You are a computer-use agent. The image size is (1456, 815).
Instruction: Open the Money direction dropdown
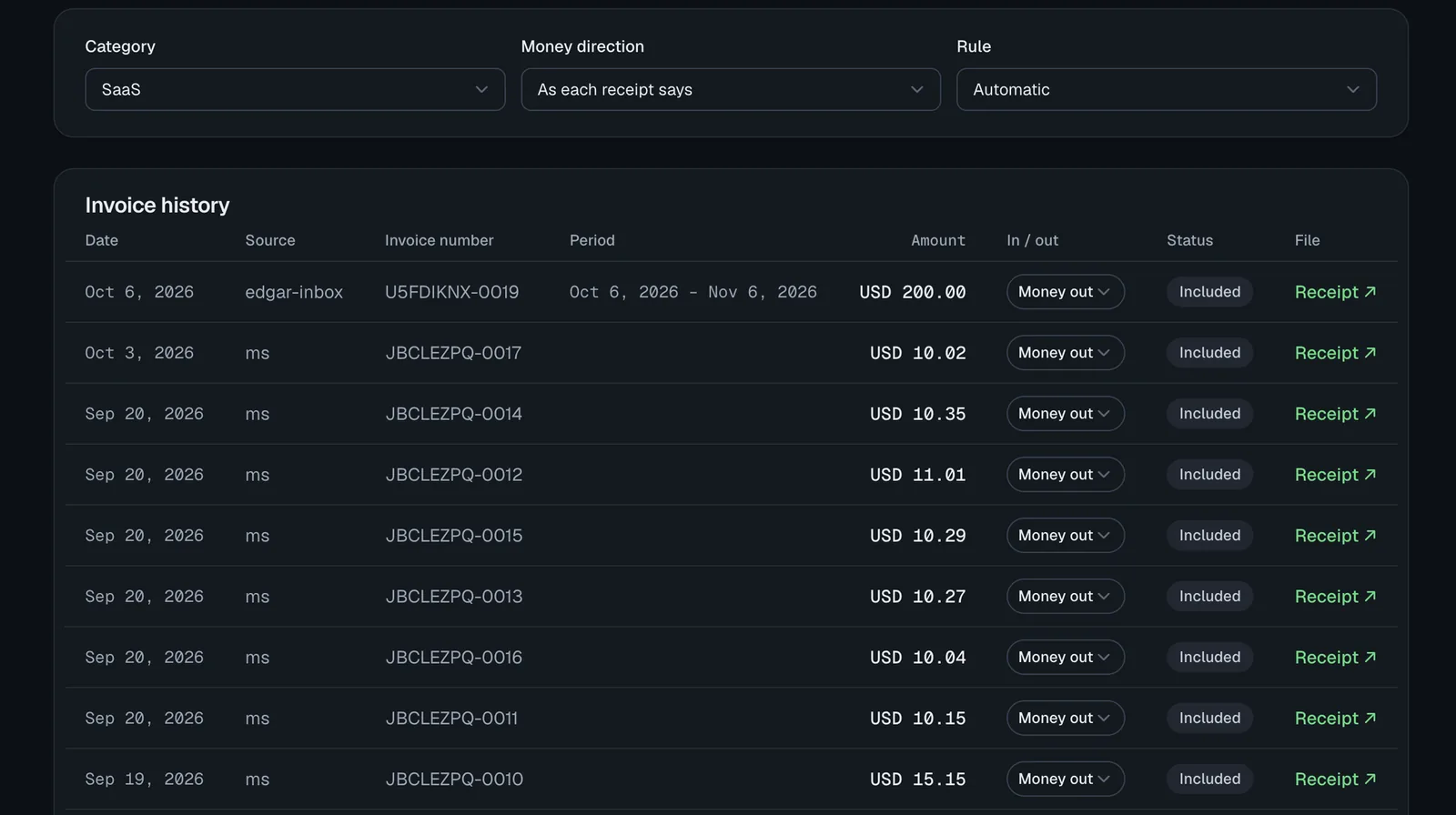click(731, 89)
